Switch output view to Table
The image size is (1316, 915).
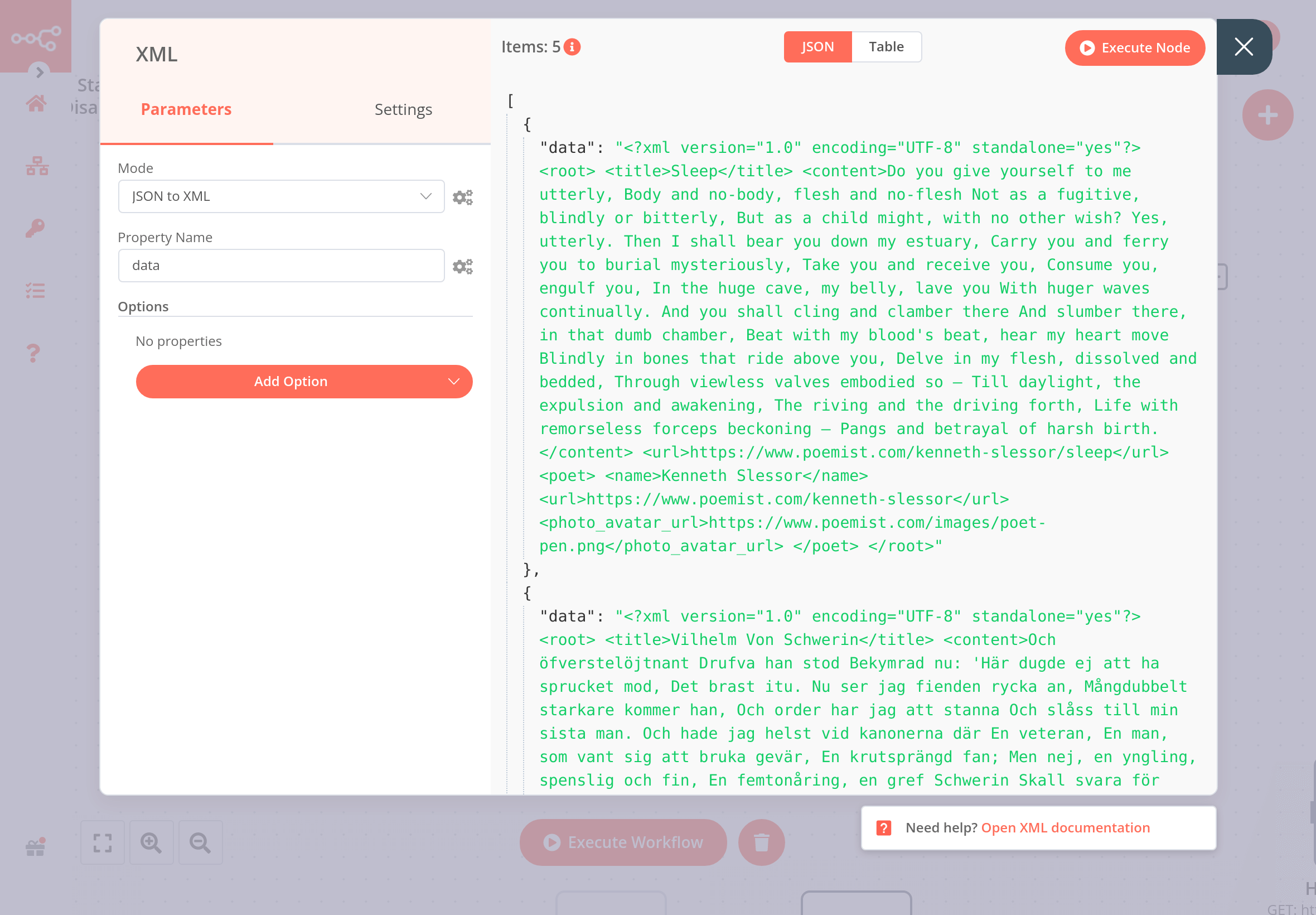(x=886, y=47)
